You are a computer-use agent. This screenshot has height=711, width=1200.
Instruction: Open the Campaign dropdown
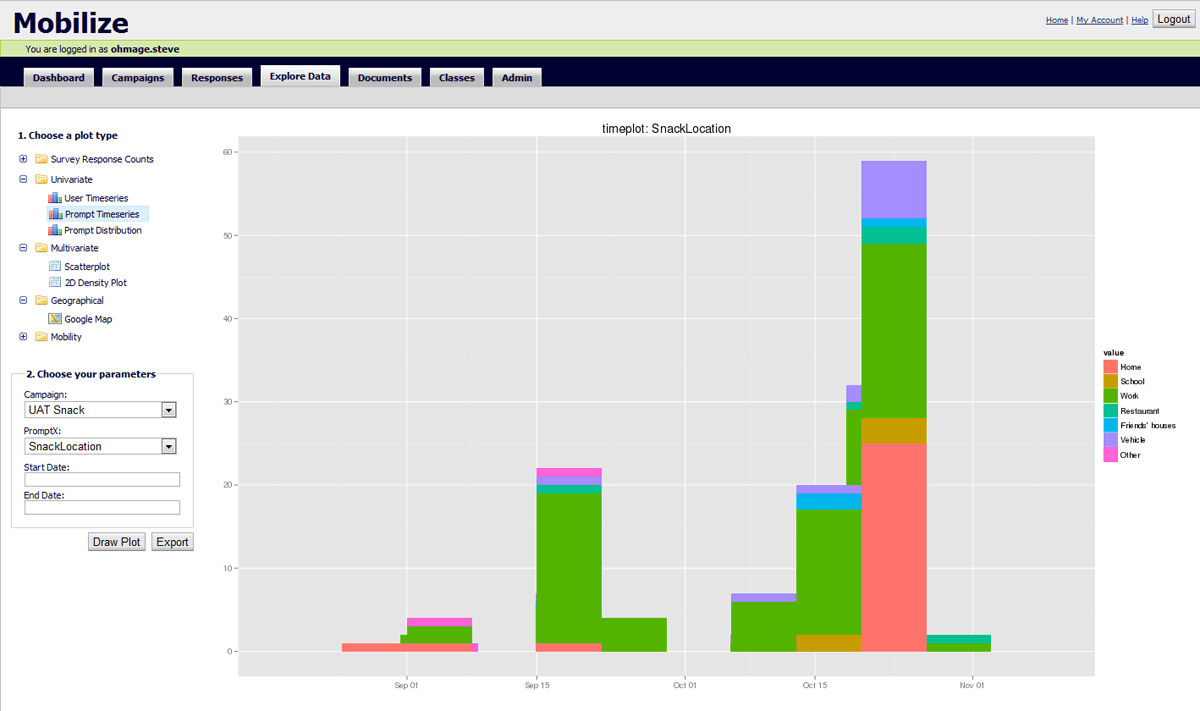[168, 410]
